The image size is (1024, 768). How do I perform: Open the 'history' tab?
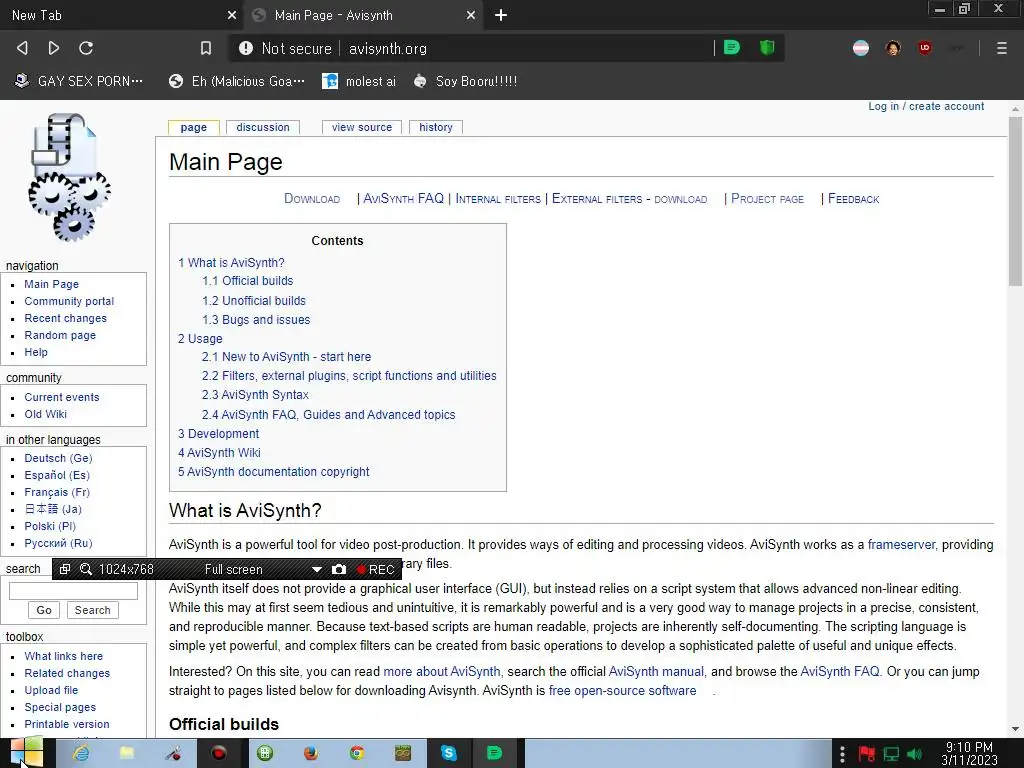[436, 127]
